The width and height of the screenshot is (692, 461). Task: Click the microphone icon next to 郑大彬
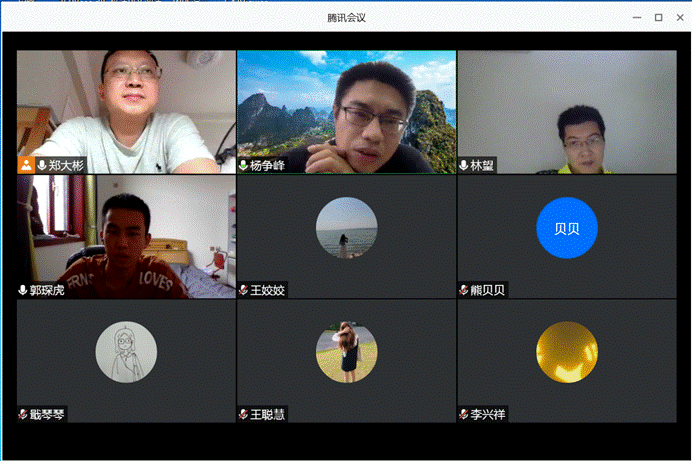[x=42, y=165]
